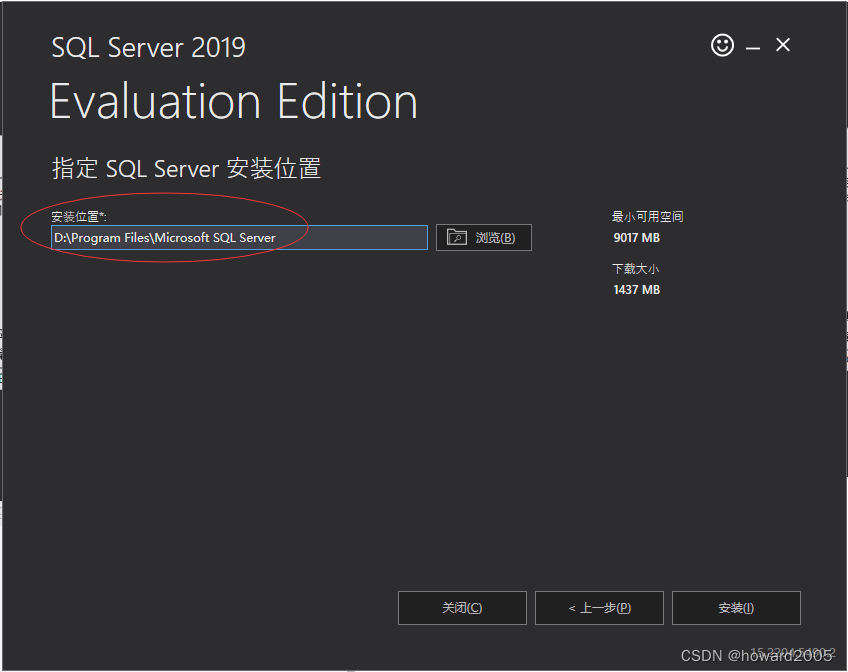
Task: Click the Evaluation Edition title
Action: coord(234,102)
